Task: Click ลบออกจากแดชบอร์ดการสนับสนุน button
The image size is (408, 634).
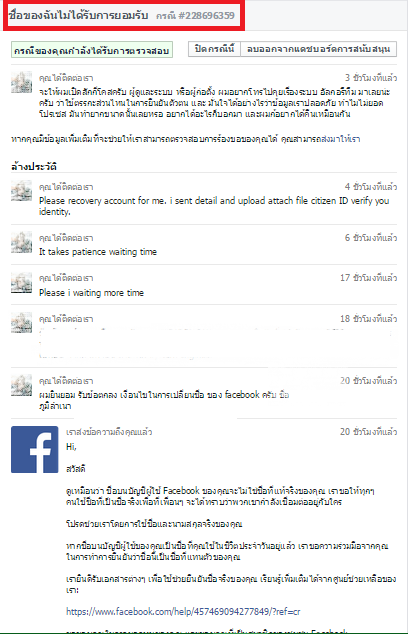Action: click(x=318, y=49)
